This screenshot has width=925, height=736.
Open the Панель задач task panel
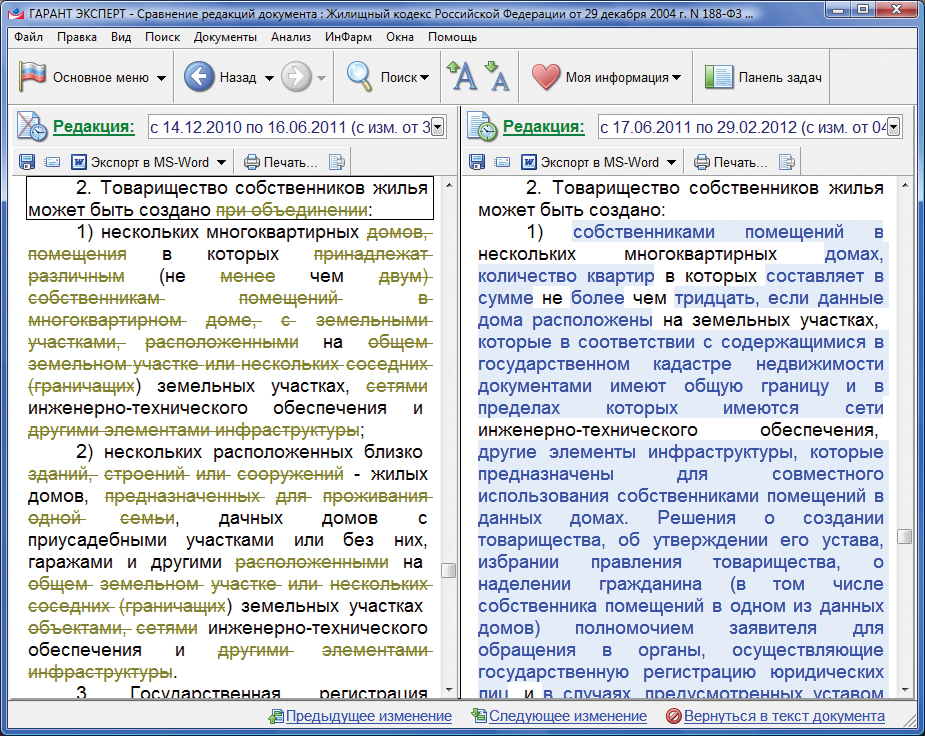(x=764, y=77)
